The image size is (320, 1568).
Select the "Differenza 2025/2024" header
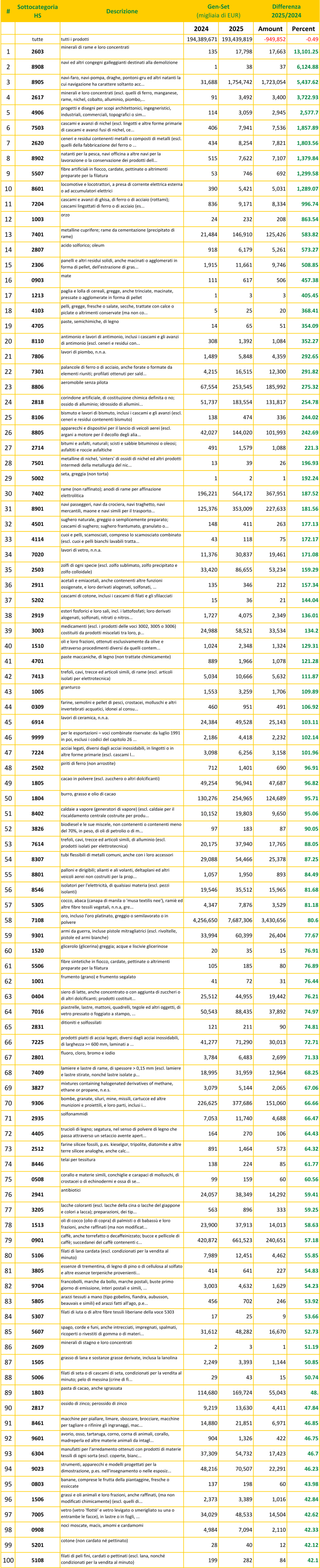tap(286, 11)
